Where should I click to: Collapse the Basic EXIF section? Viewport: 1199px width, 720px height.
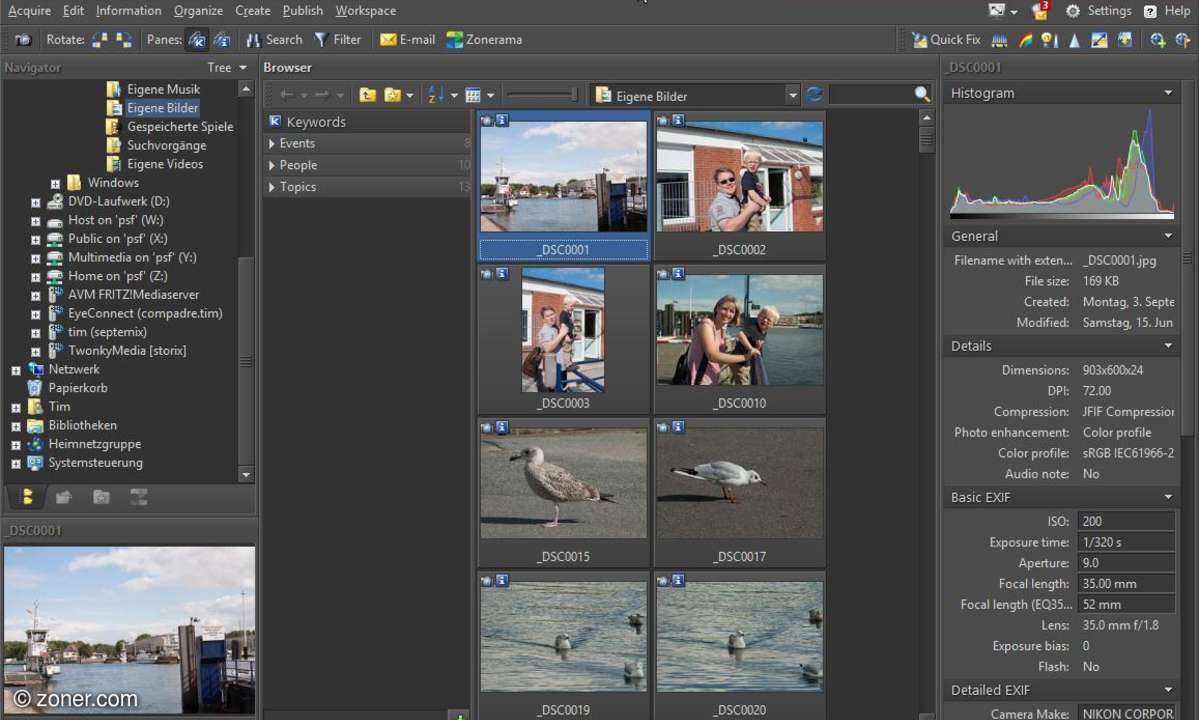tap(1168, 497)
